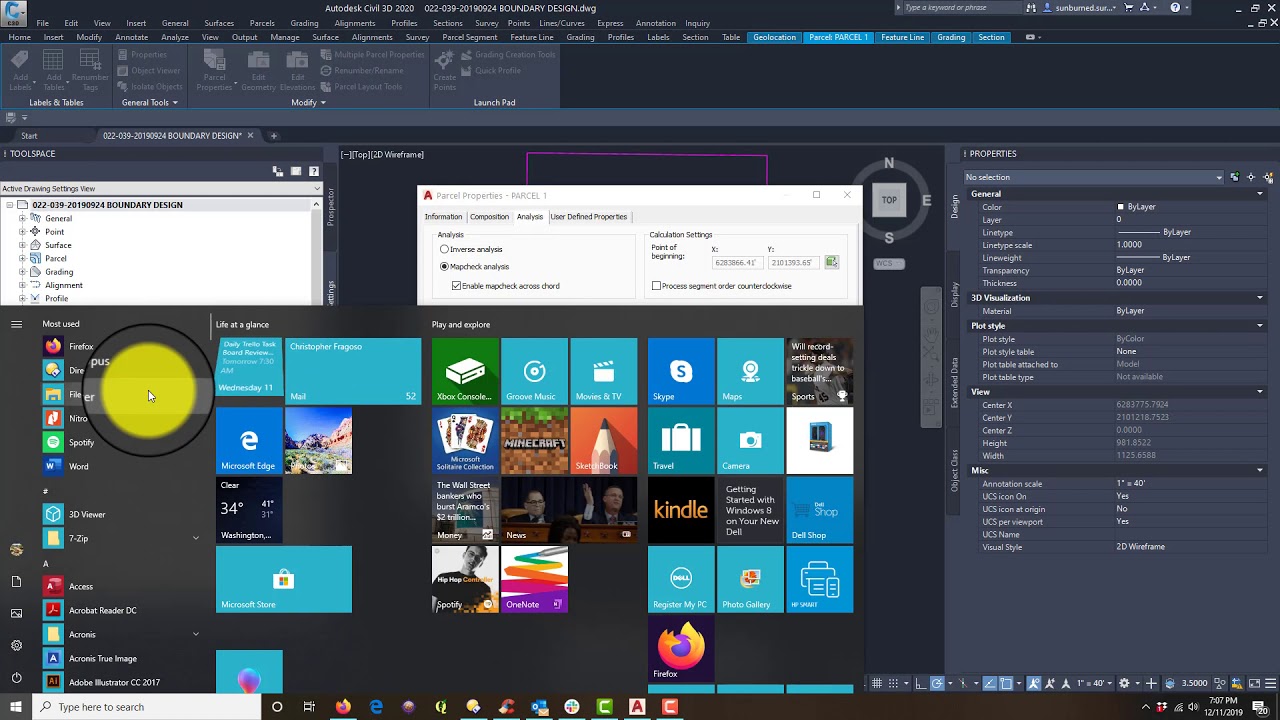This screenshot has height=720, width=1280.
Task: Open Outlook from the taskbar
Action: point(539,707)
